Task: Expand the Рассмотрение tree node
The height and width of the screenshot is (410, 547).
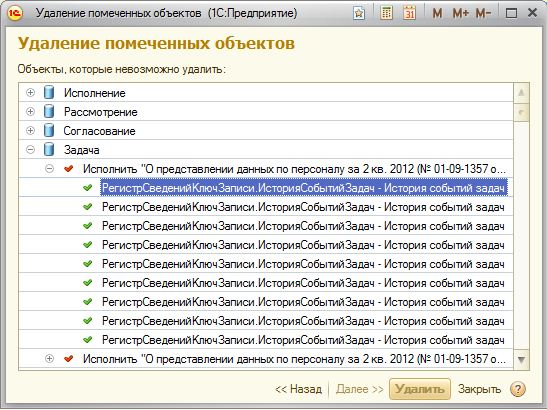Action: (x=30, y=112)
